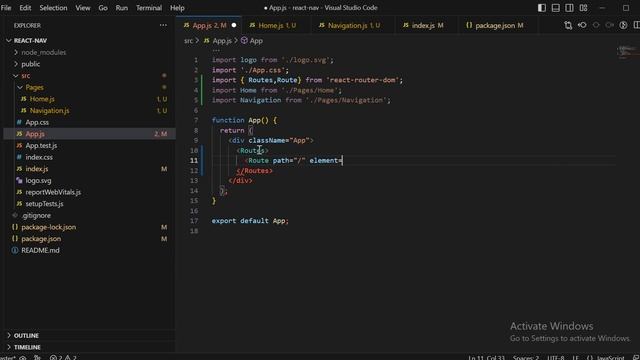Open reportWebVitals.js file
Image resolution: width=640 pixels, height=360 pixels.
tap(88, 192)
